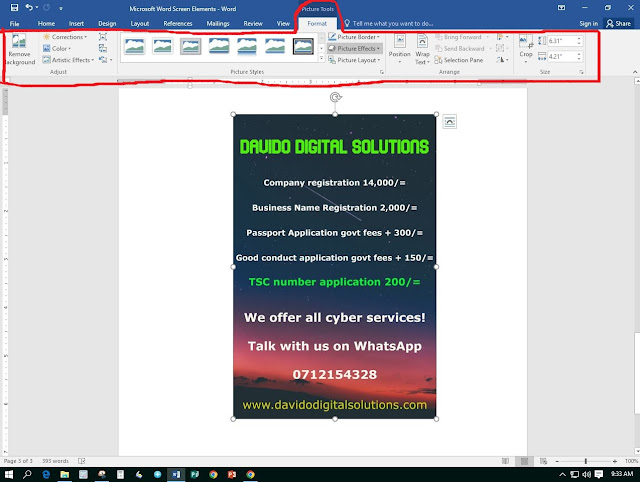Image resolution: width=640 pixels, height=482 pixels.
Task: Open the Position dropdown button
Action: (x=400, y=49)
